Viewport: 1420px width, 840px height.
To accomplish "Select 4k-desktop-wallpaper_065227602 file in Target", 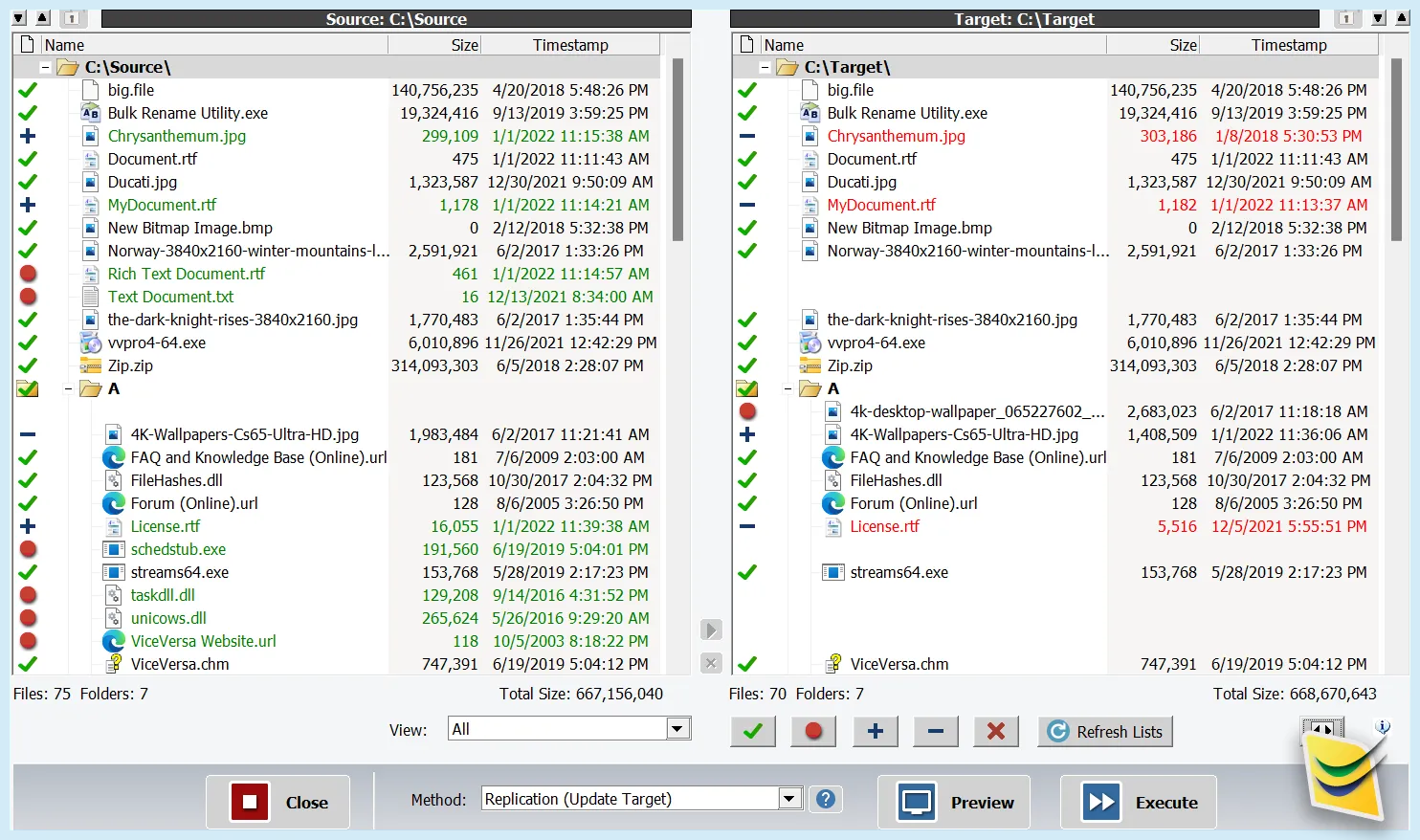I will pos(977,411).
